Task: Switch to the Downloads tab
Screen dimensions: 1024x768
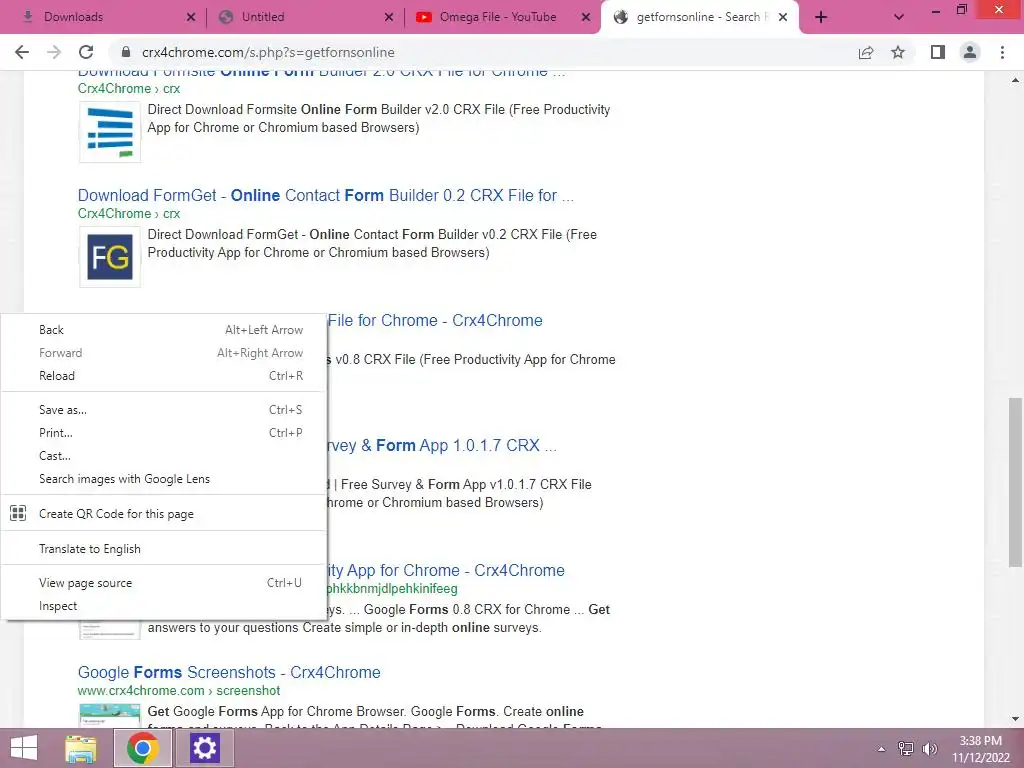Action: (x=104, y=17)
